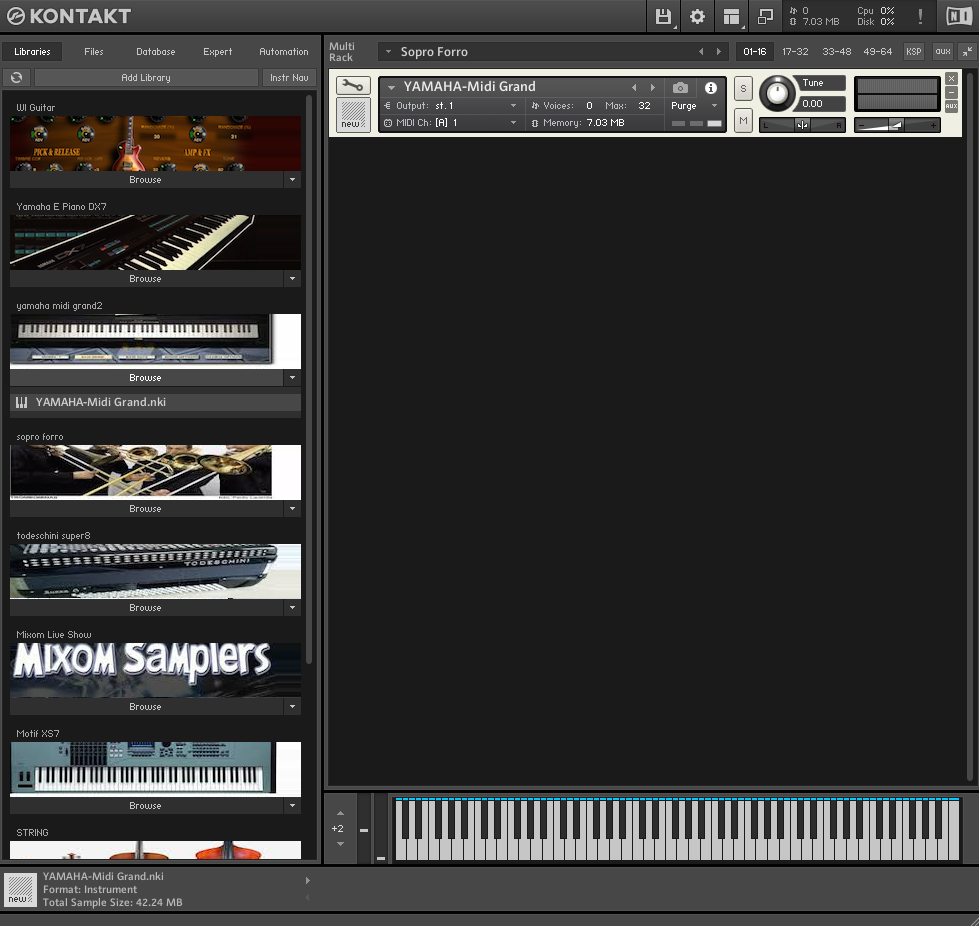Switch to Database tab
Screen dimensions: 979x926
coord(155,52)
